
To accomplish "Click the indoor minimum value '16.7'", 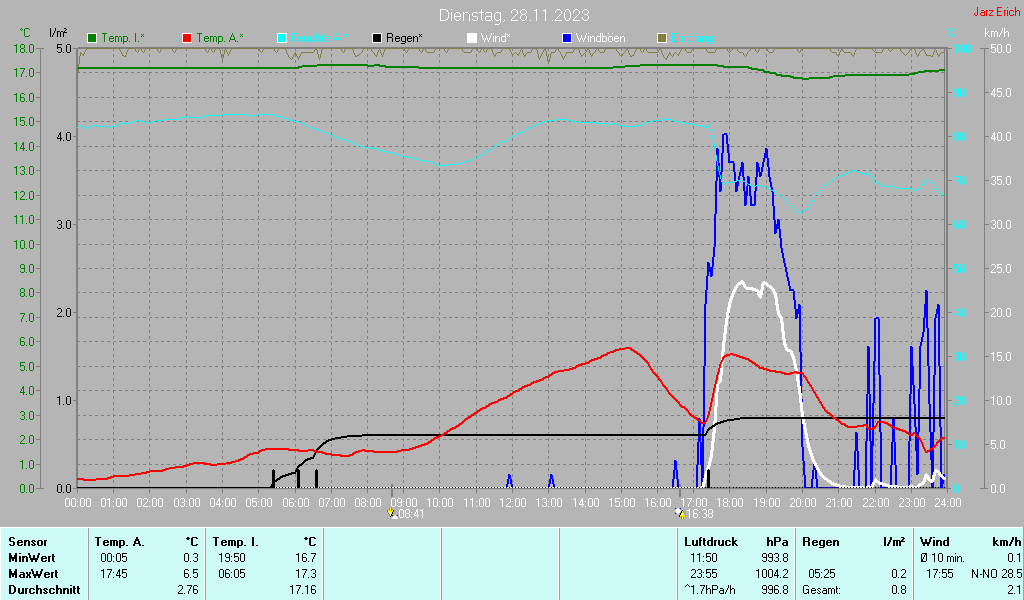I will (306, 558).
